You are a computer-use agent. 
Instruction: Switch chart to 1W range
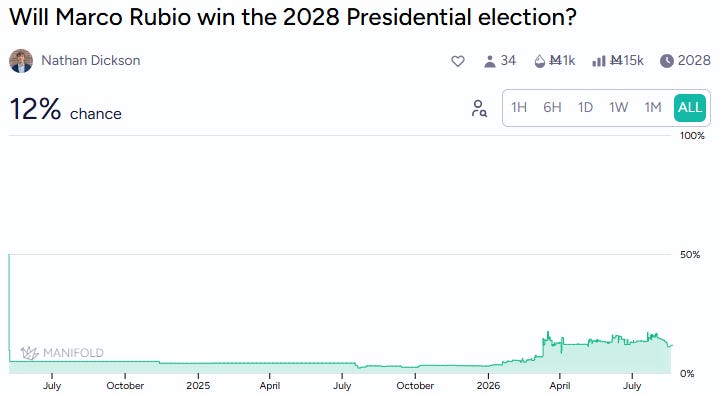pyautogui.click(x=618, y=108)
